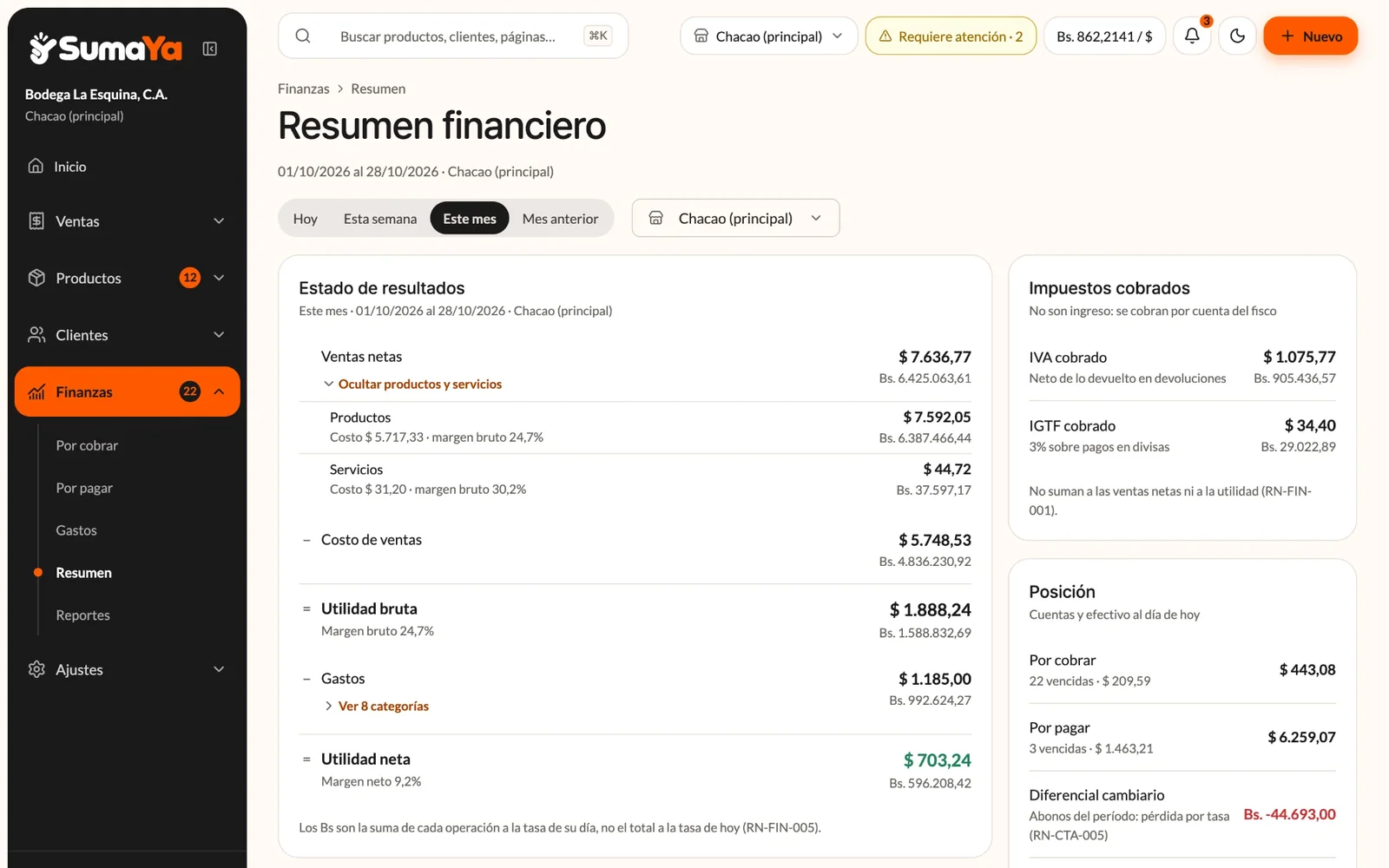This screenshot has width=1389, height=868.
Task: Open Gastos submenu item
Action: (76, 530)
